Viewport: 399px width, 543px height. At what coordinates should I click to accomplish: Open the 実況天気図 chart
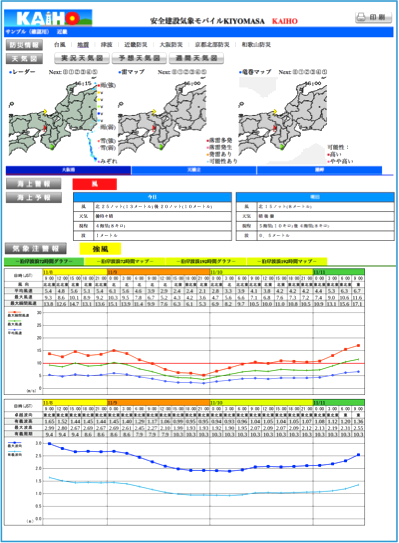82,58
